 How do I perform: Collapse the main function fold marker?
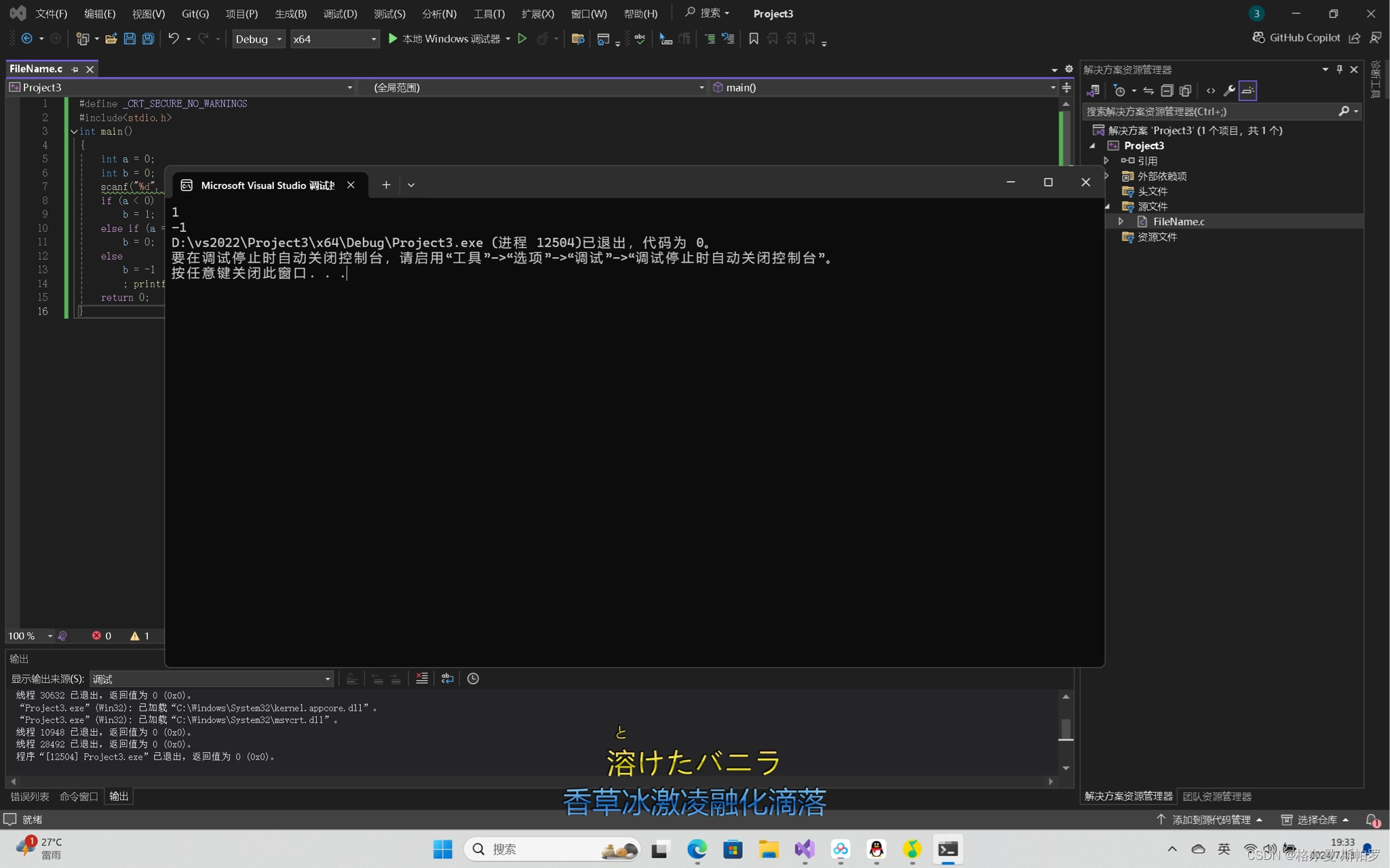[73, 132]
